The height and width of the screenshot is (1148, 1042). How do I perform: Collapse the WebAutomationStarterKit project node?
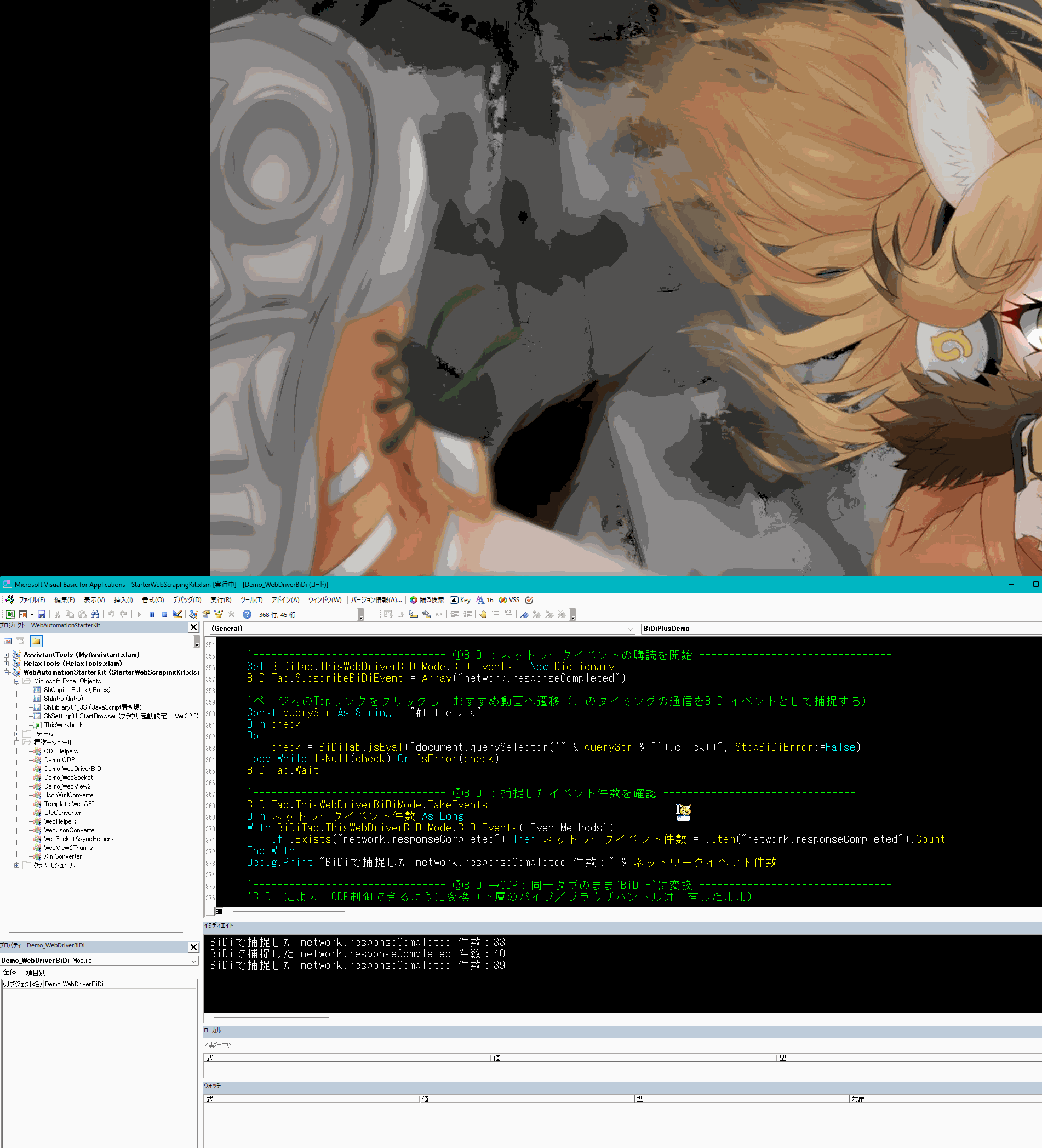click(6, 672)
